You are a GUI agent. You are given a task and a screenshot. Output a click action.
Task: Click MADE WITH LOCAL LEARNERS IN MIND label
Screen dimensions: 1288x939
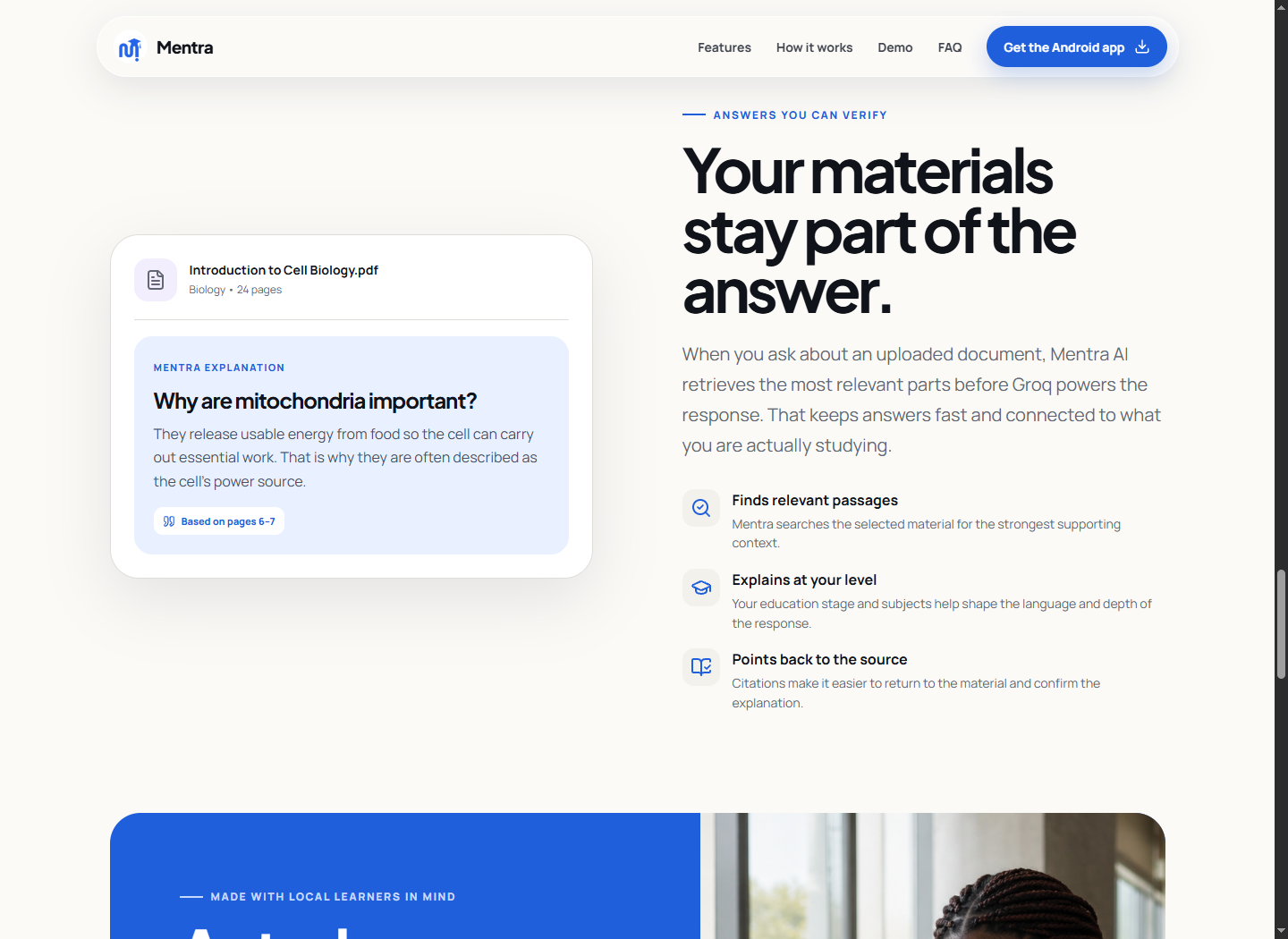click(x=333, y=897)
